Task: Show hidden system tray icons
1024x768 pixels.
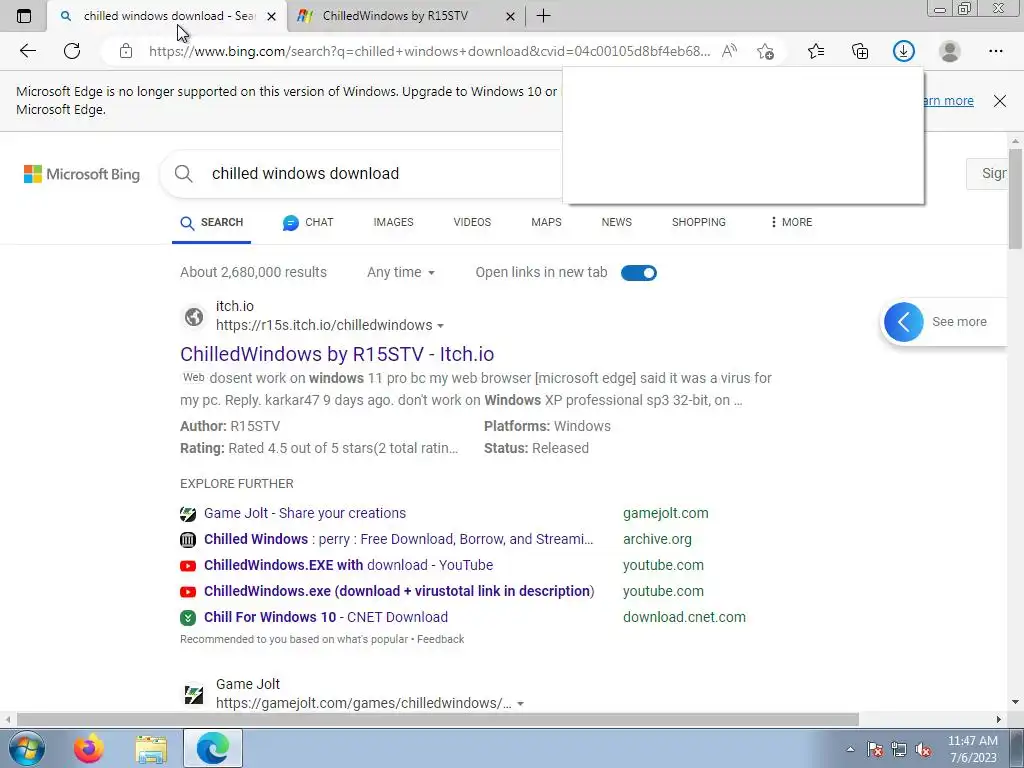Action: [850, 749]
